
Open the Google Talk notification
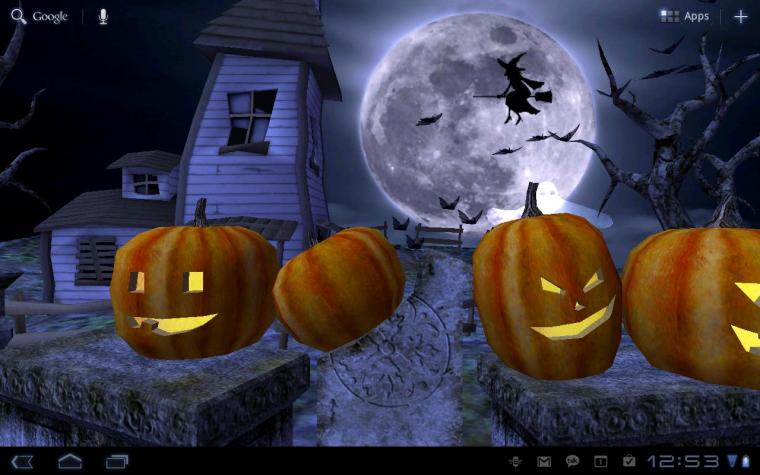572,461
